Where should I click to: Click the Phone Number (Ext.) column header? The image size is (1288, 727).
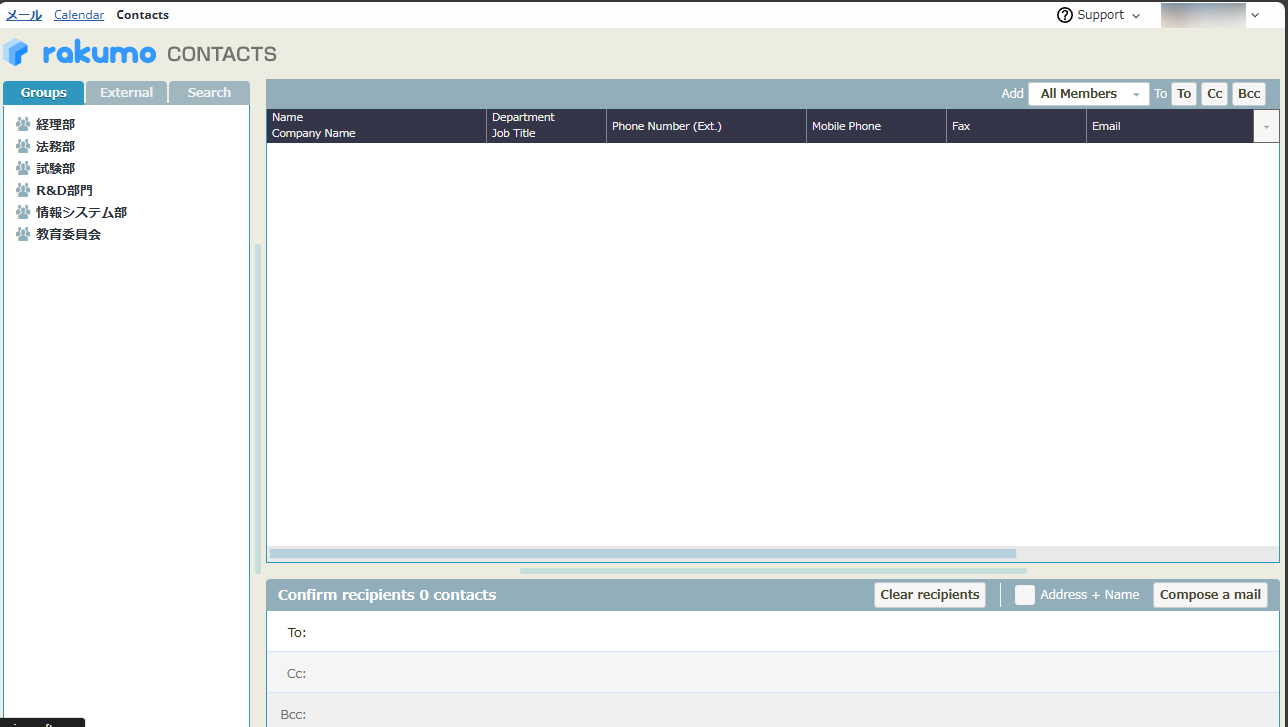(707, 126)
